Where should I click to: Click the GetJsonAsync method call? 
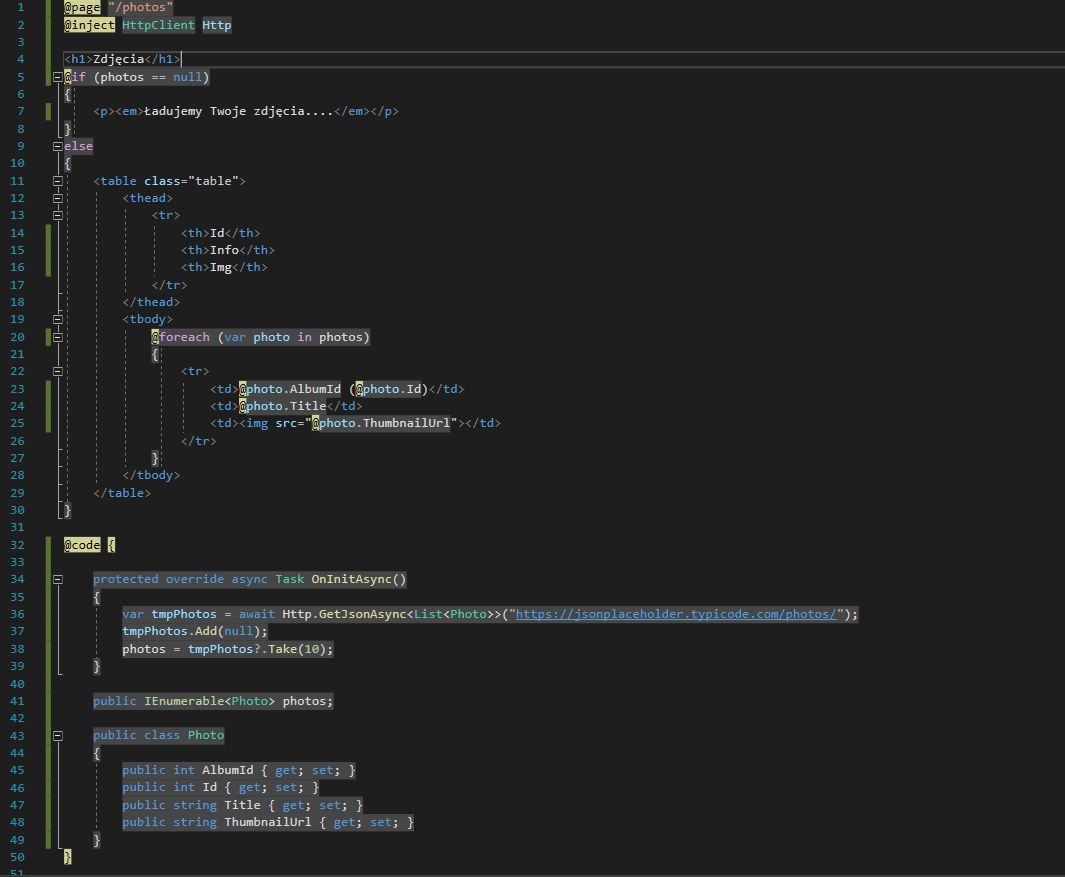(362, 614)
